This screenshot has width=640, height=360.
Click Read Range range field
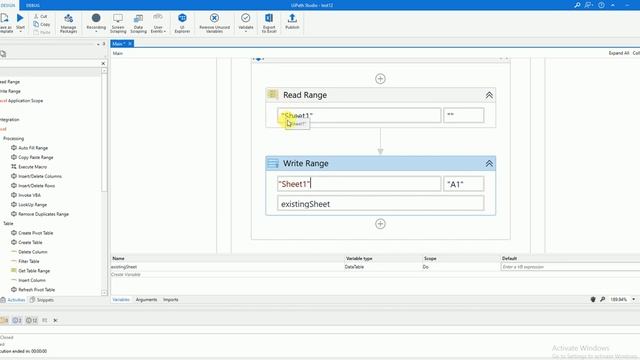[x=464, y=115]
